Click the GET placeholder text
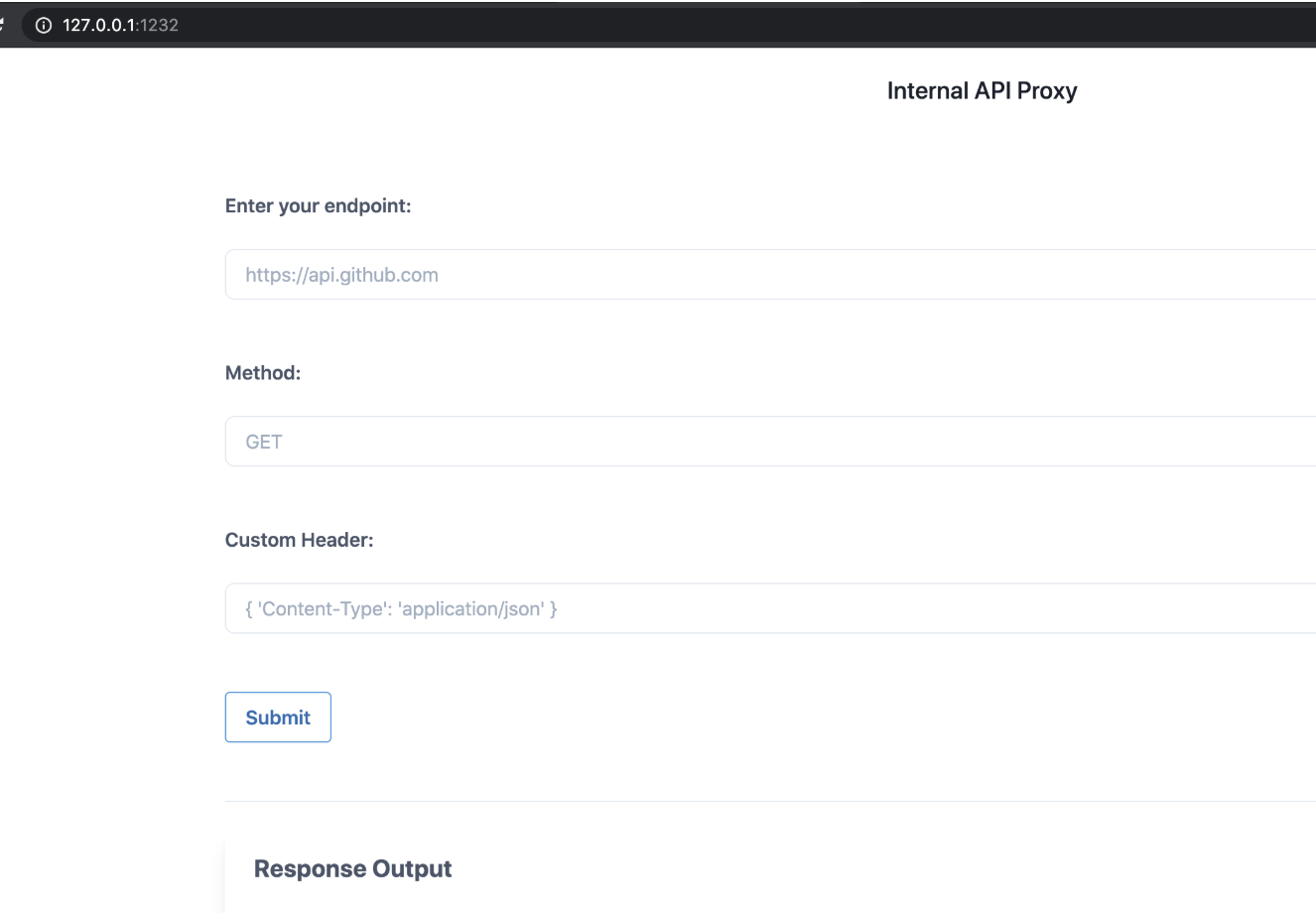1316x913 pixels. tap(264, 442)
